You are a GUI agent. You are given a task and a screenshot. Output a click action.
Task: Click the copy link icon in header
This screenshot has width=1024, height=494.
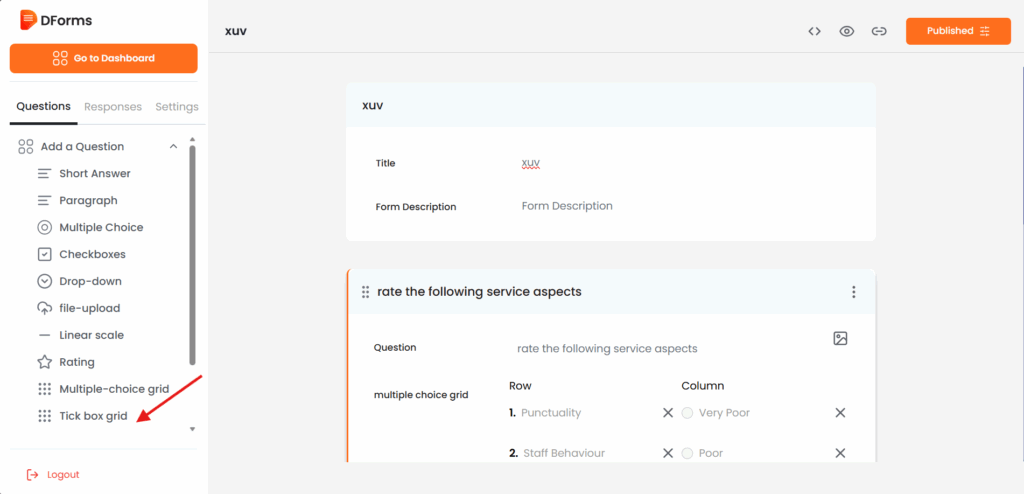(x=879, y=31)
